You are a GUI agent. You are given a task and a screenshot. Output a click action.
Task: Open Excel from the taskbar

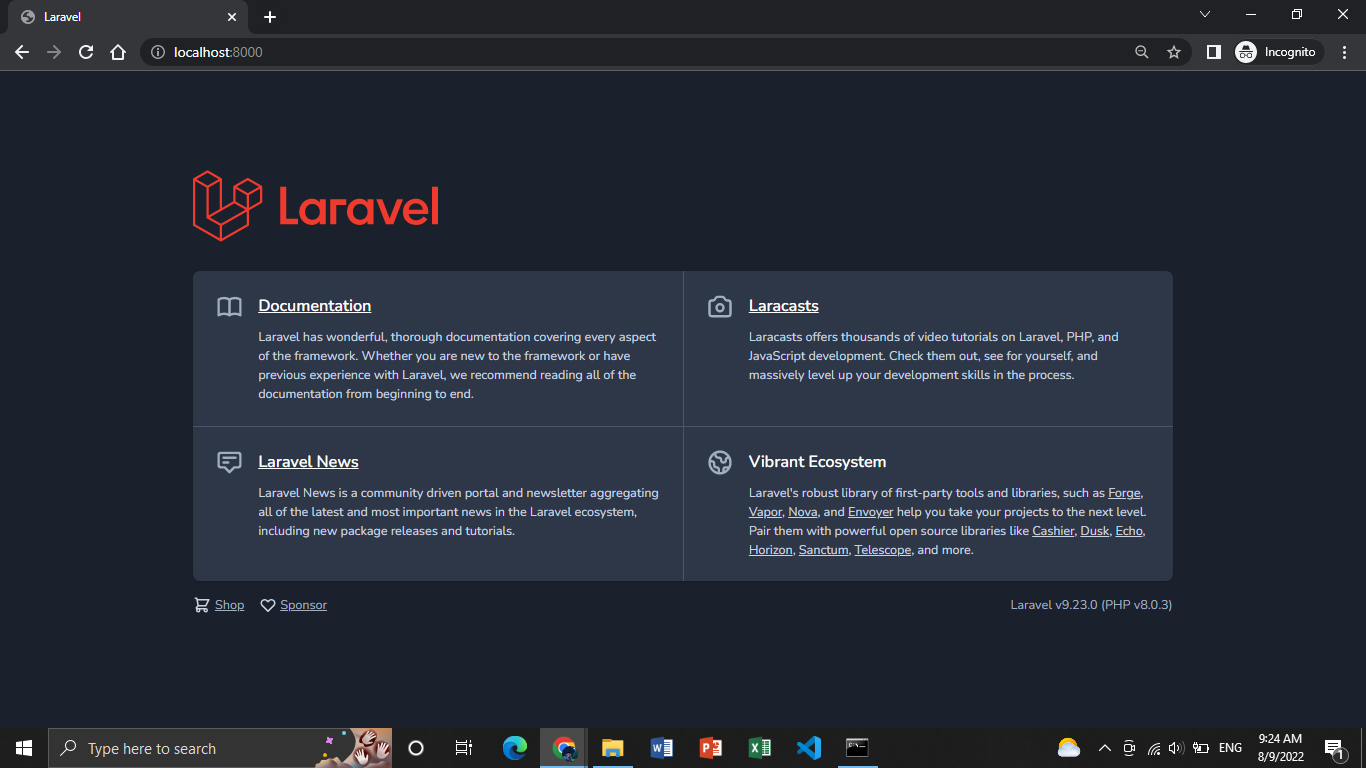point(760,748)
